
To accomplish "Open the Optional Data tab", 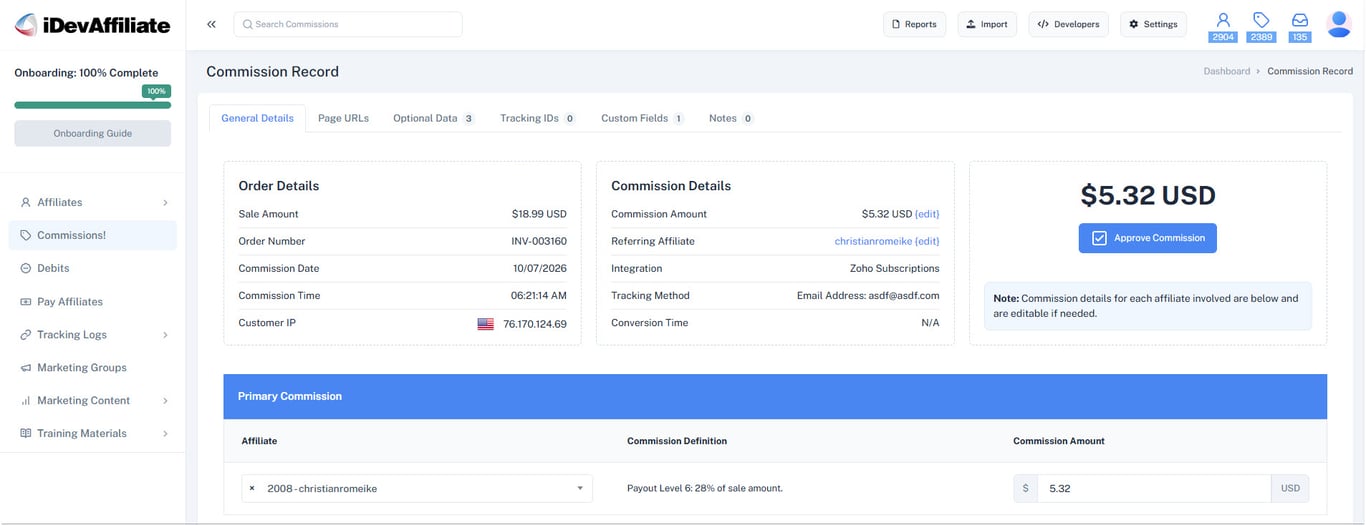I will tap(433, 118).
